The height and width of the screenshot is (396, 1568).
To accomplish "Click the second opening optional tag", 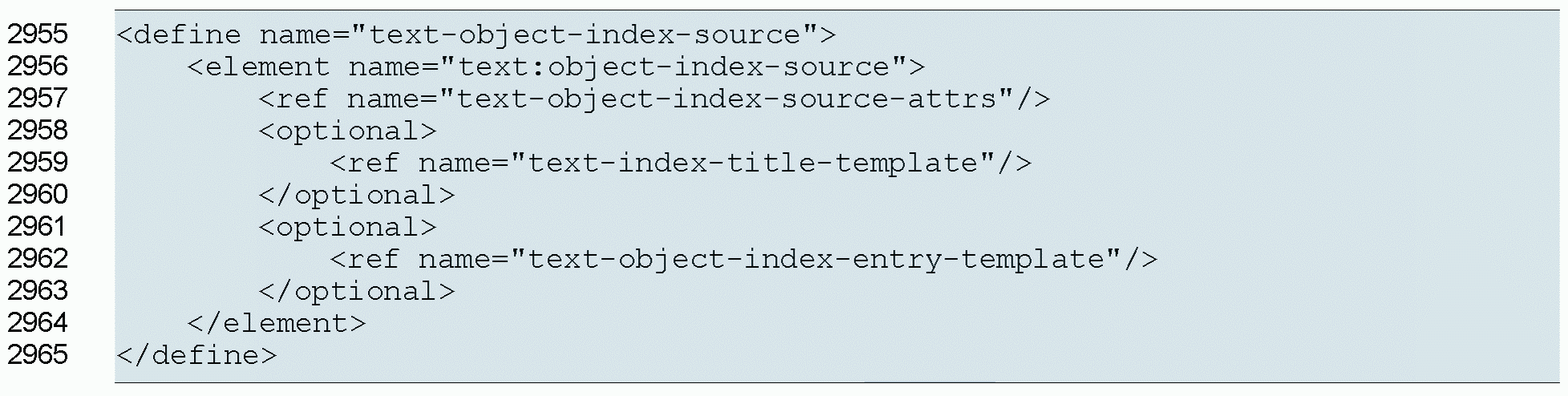I will pyautogui.click(x=347, y=227).
